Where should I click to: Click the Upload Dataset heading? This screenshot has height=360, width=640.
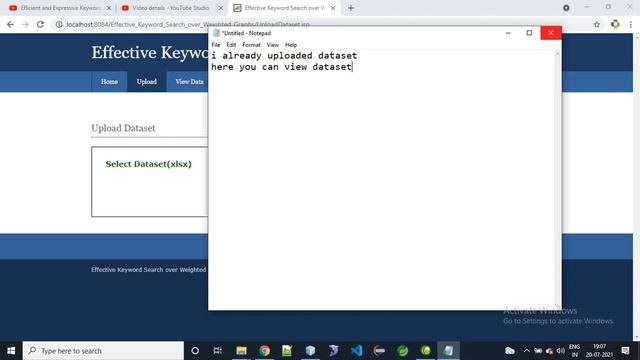click(123, 128)
